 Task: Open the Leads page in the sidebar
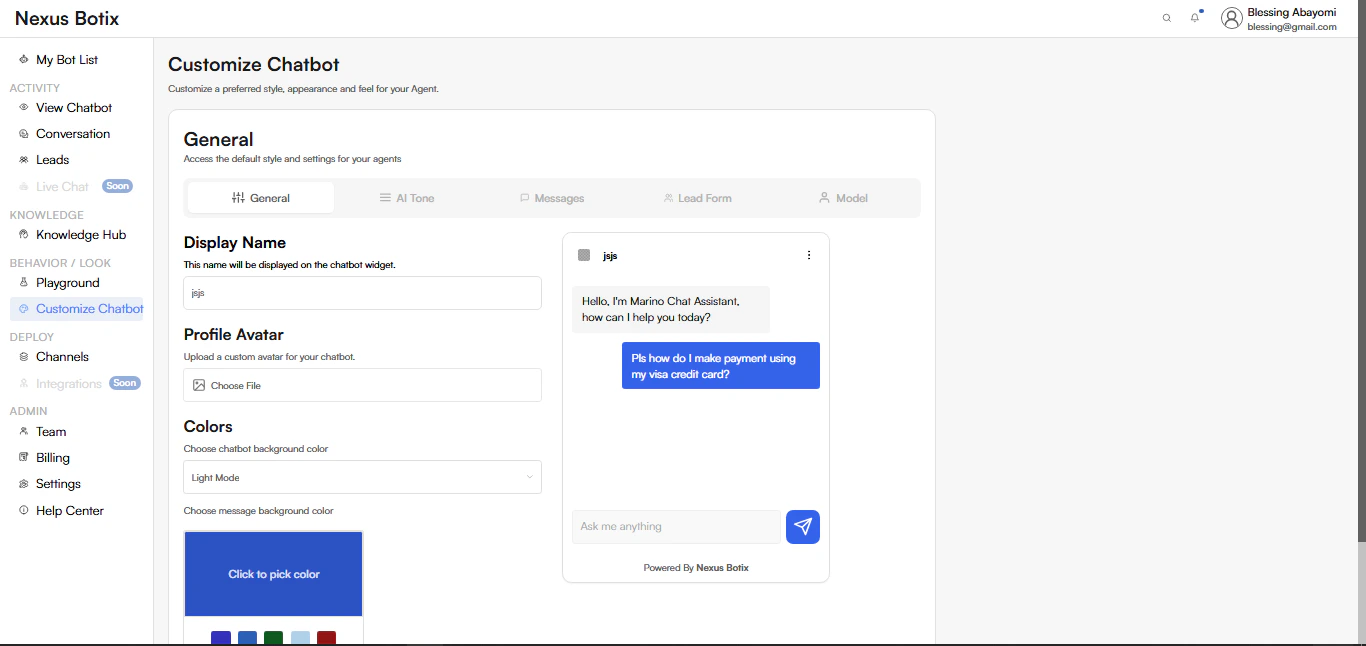52,160
